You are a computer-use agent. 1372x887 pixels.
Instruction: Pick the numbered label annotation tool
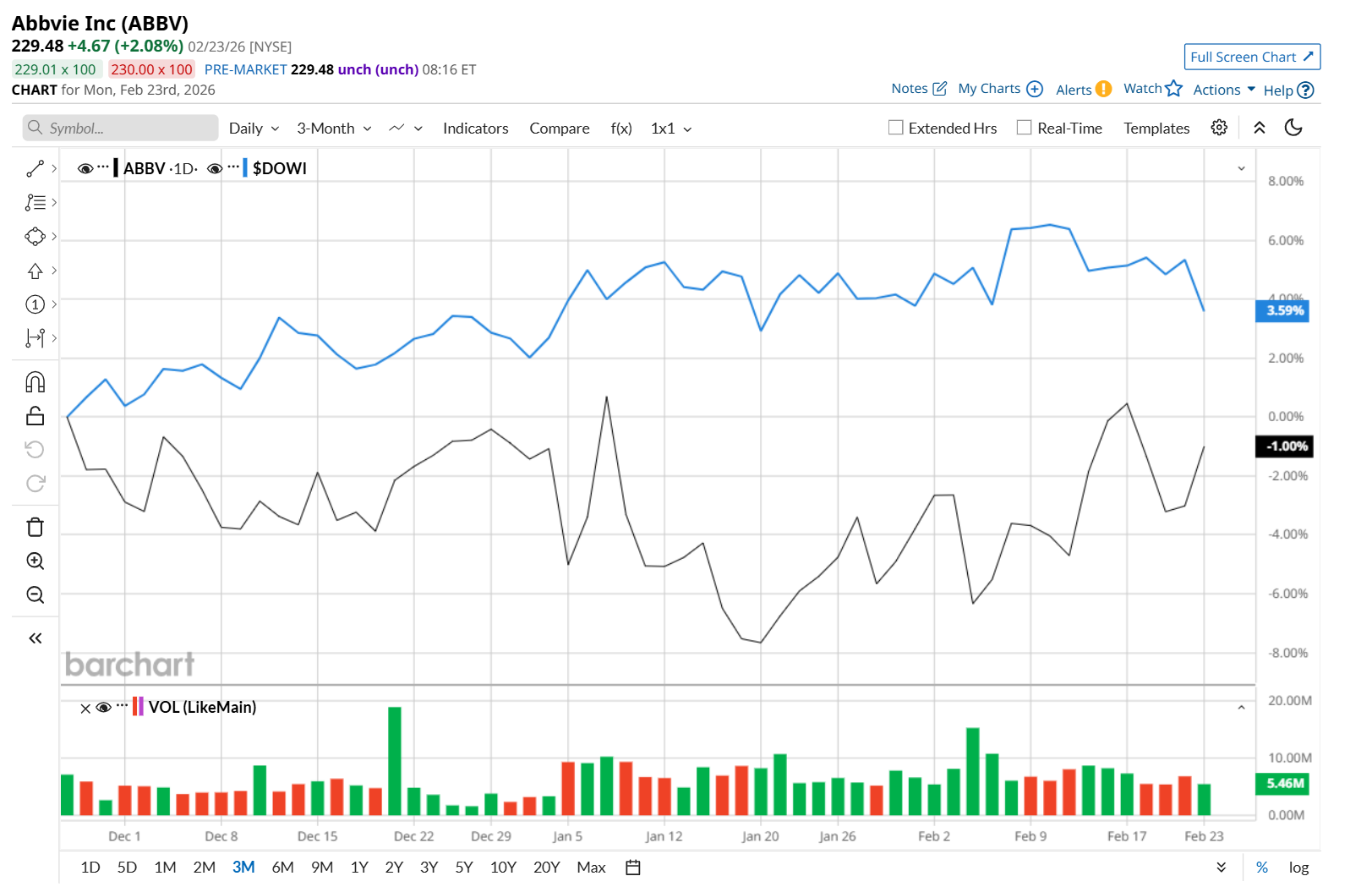pyautogui.click(x=35, y=304)
